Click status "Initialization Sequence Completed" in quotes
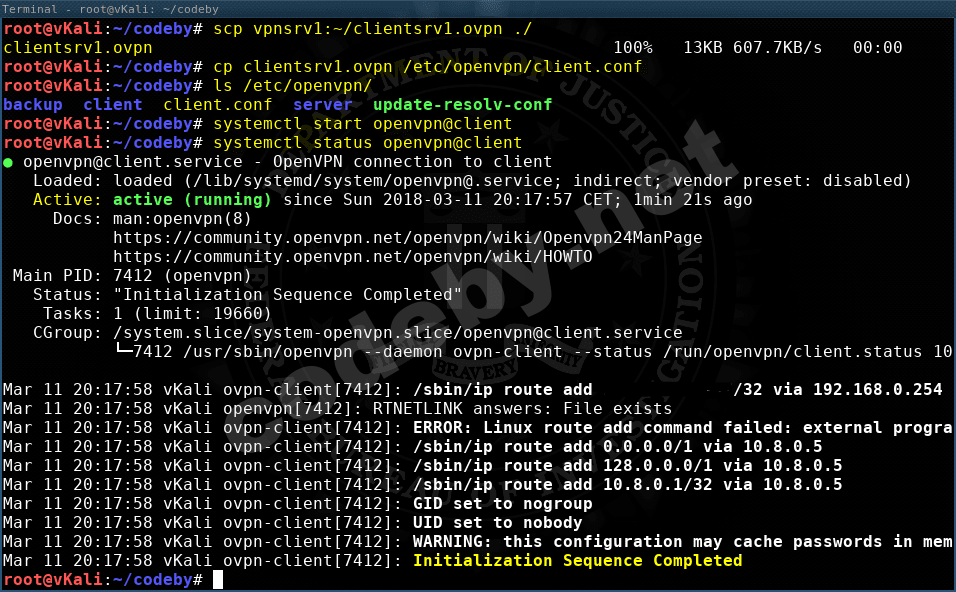Screen dimensions: 956x592 (x=288, y=294)
